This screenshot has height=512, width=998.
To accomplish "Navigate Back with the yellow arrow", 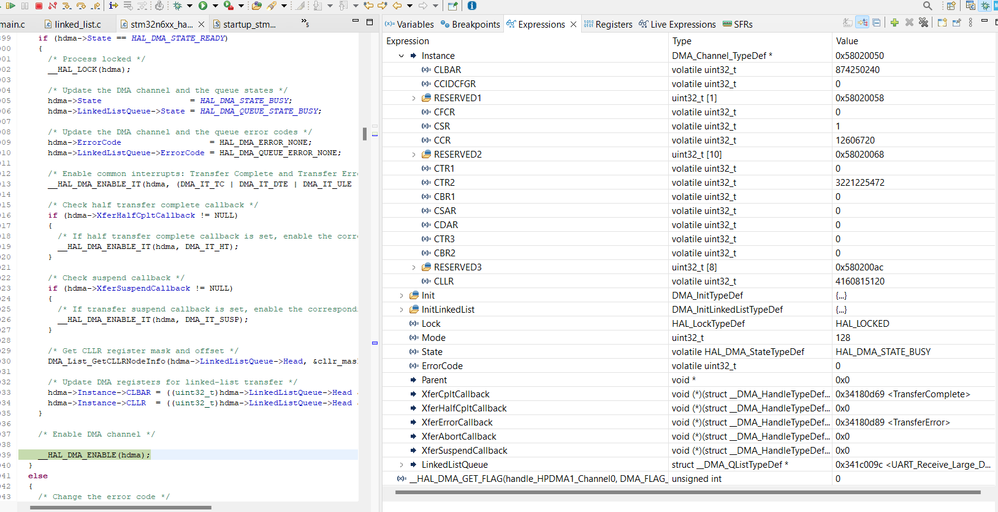I will pyautogui.click(x=397, y=6).
